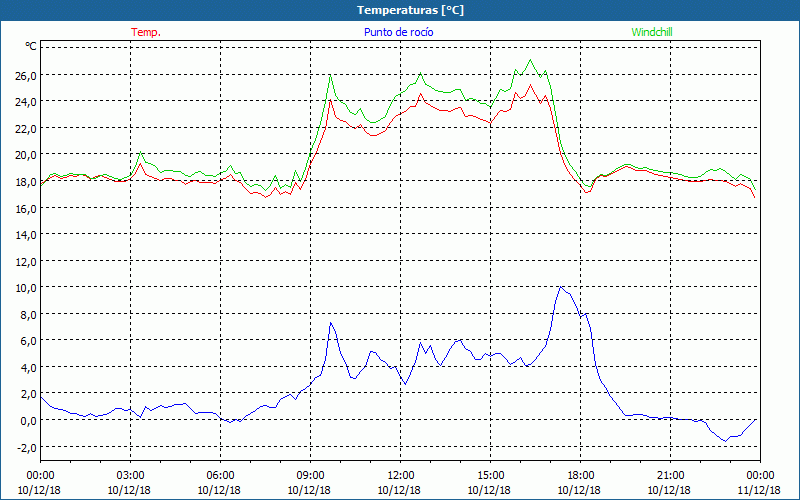Select the green "Windchill" legend label
800x500 pixels.
pyautogui.click(x=652, y=32)
